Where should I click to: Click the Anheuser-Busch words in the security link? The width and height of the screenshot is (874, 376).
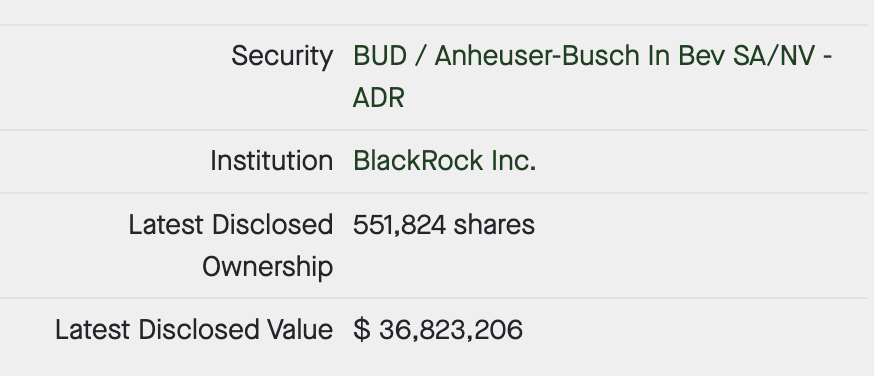point(537,56)
